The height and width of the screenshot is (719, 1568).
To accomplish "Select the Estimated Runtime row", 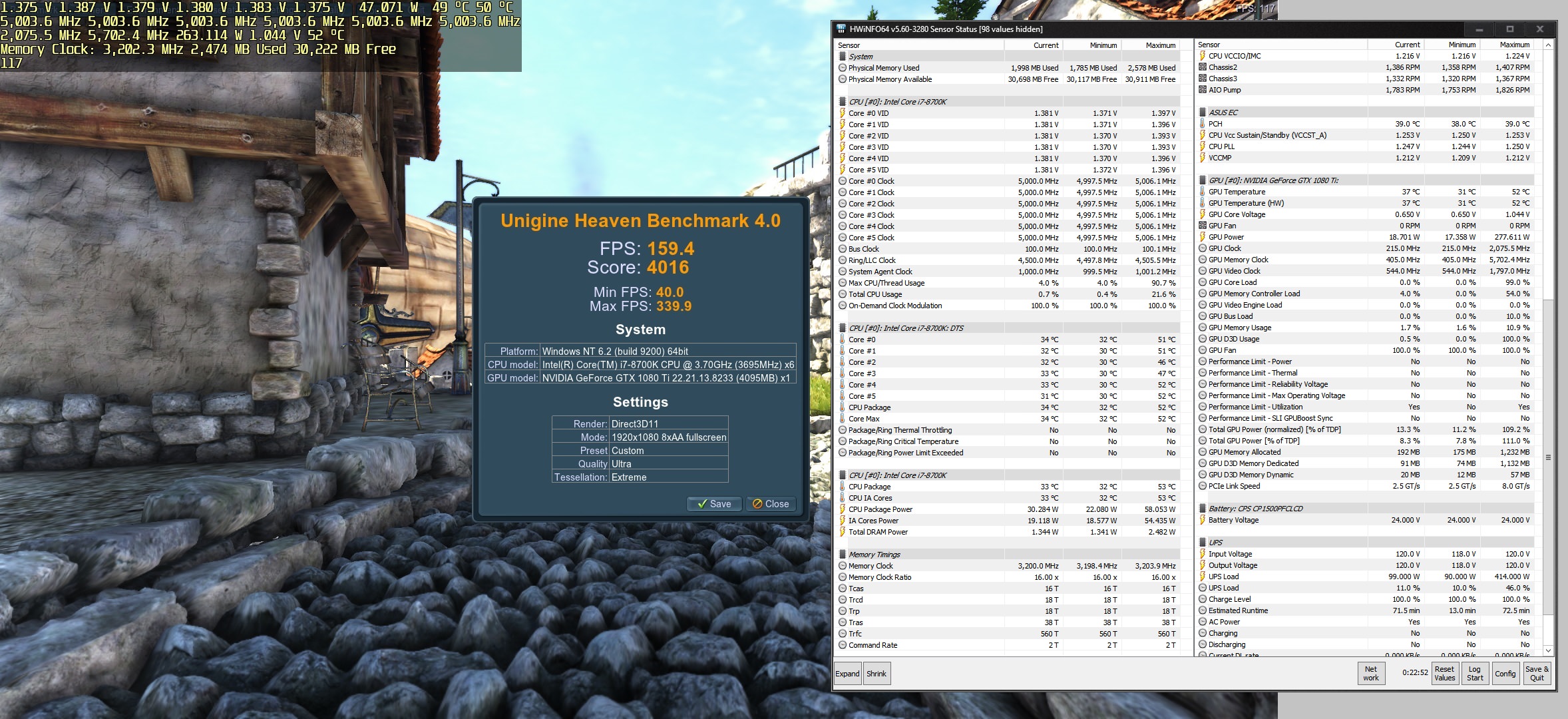I will click(1365, 610).
